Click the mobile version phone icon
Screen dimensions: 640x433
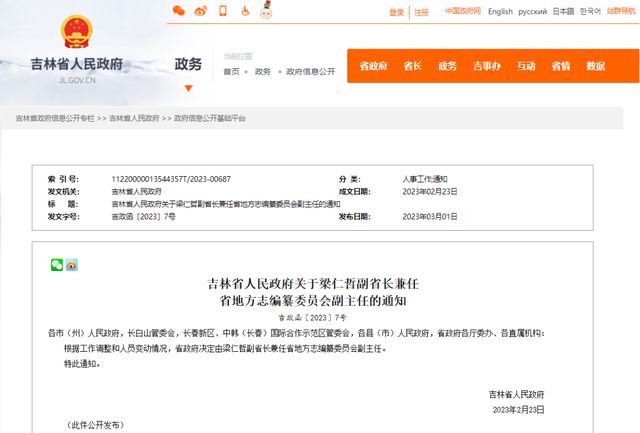(x=223, y=11)
